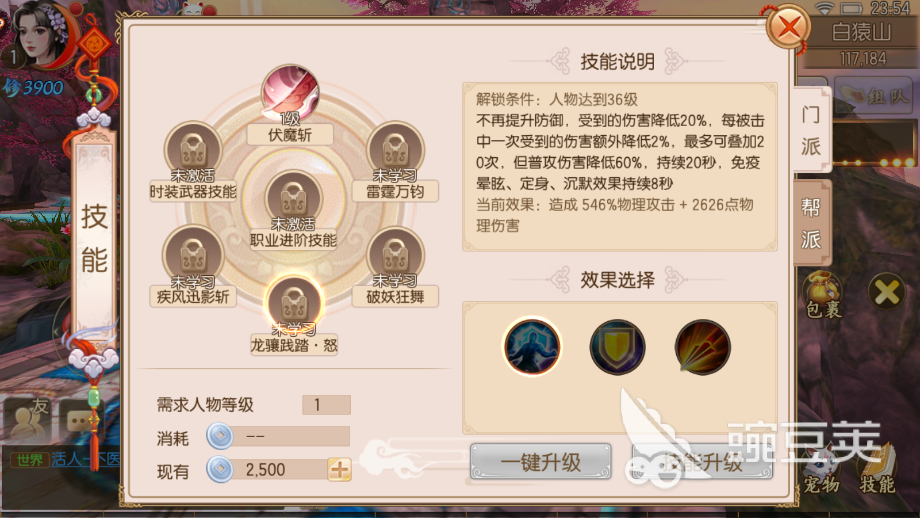Open the 包裹 bag icon

(823, 295)
